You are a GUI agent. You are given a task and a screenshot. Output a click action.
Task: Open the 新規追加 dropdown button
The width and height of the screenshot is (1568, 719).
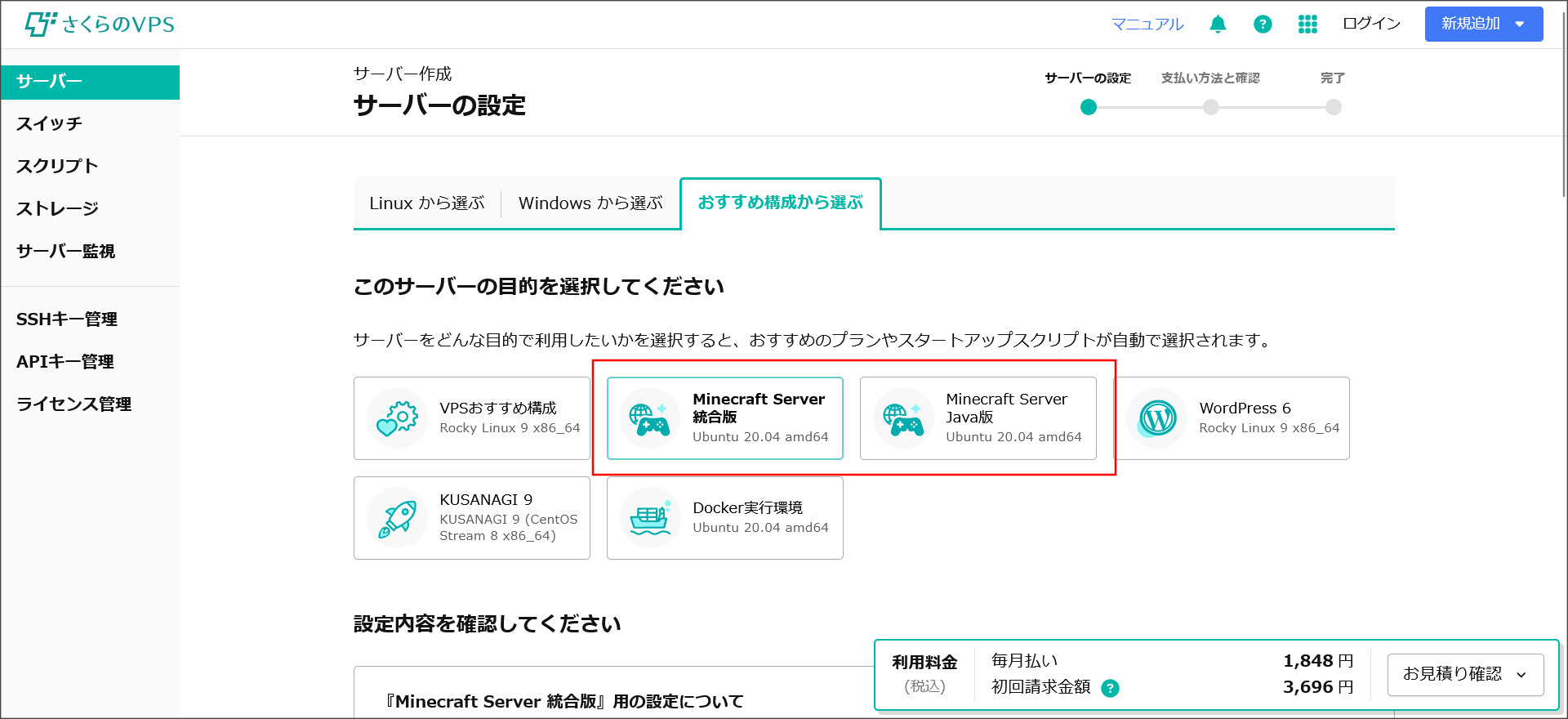pos(1484,24)
